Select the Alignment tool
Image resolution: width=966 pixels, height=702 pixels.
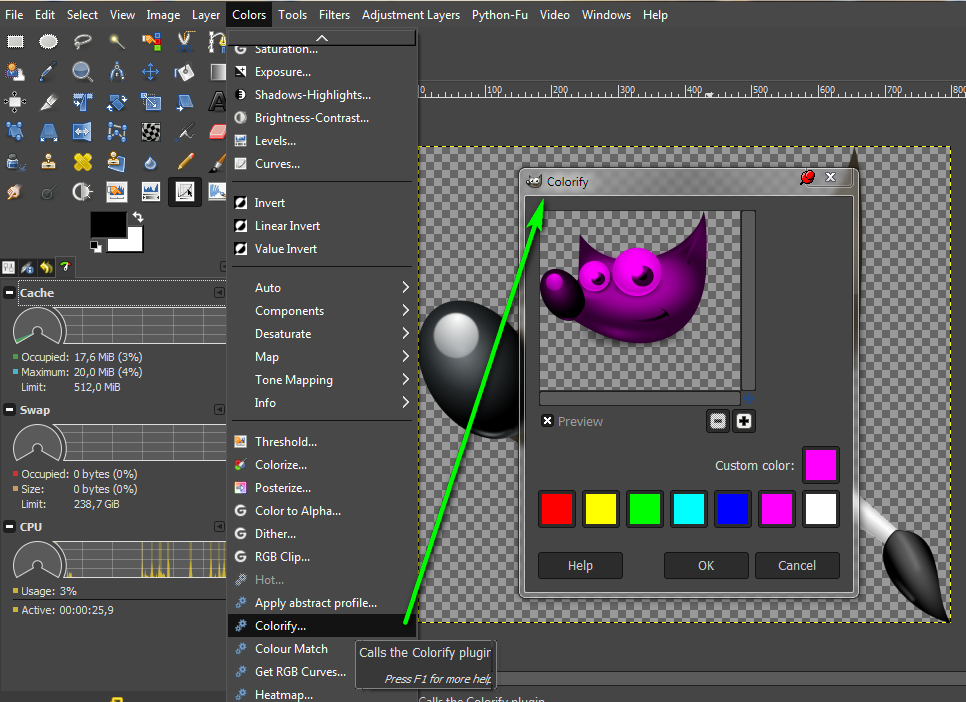(x=15, y=101)
